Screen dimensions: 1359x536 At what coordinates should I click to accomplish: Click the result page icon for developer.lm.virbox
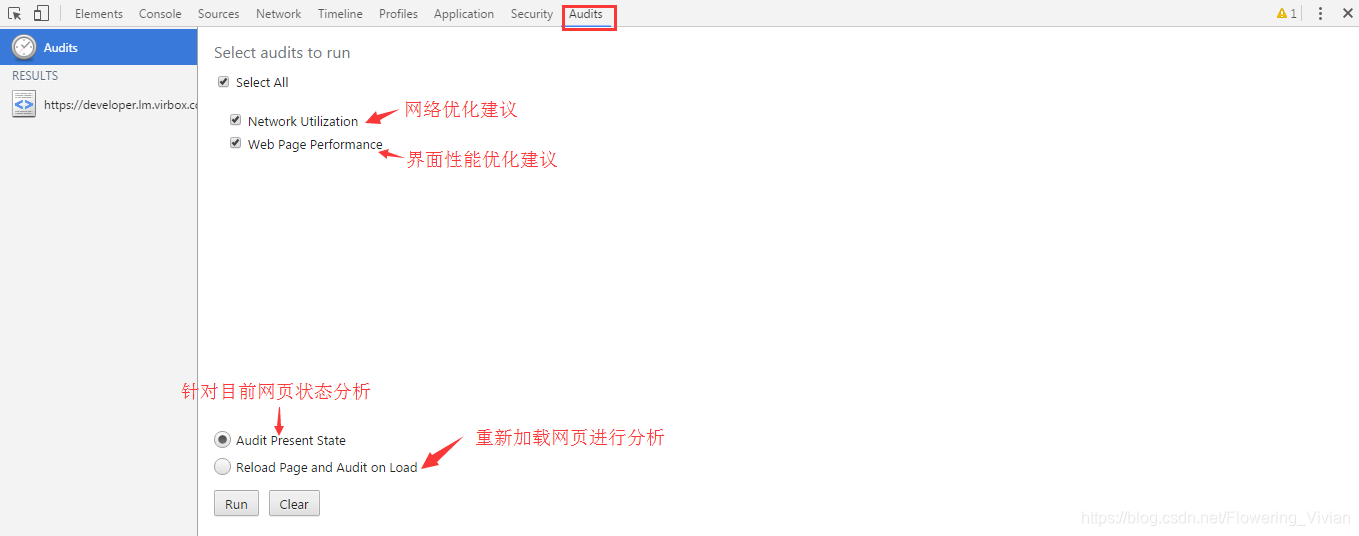coord(24,104)
